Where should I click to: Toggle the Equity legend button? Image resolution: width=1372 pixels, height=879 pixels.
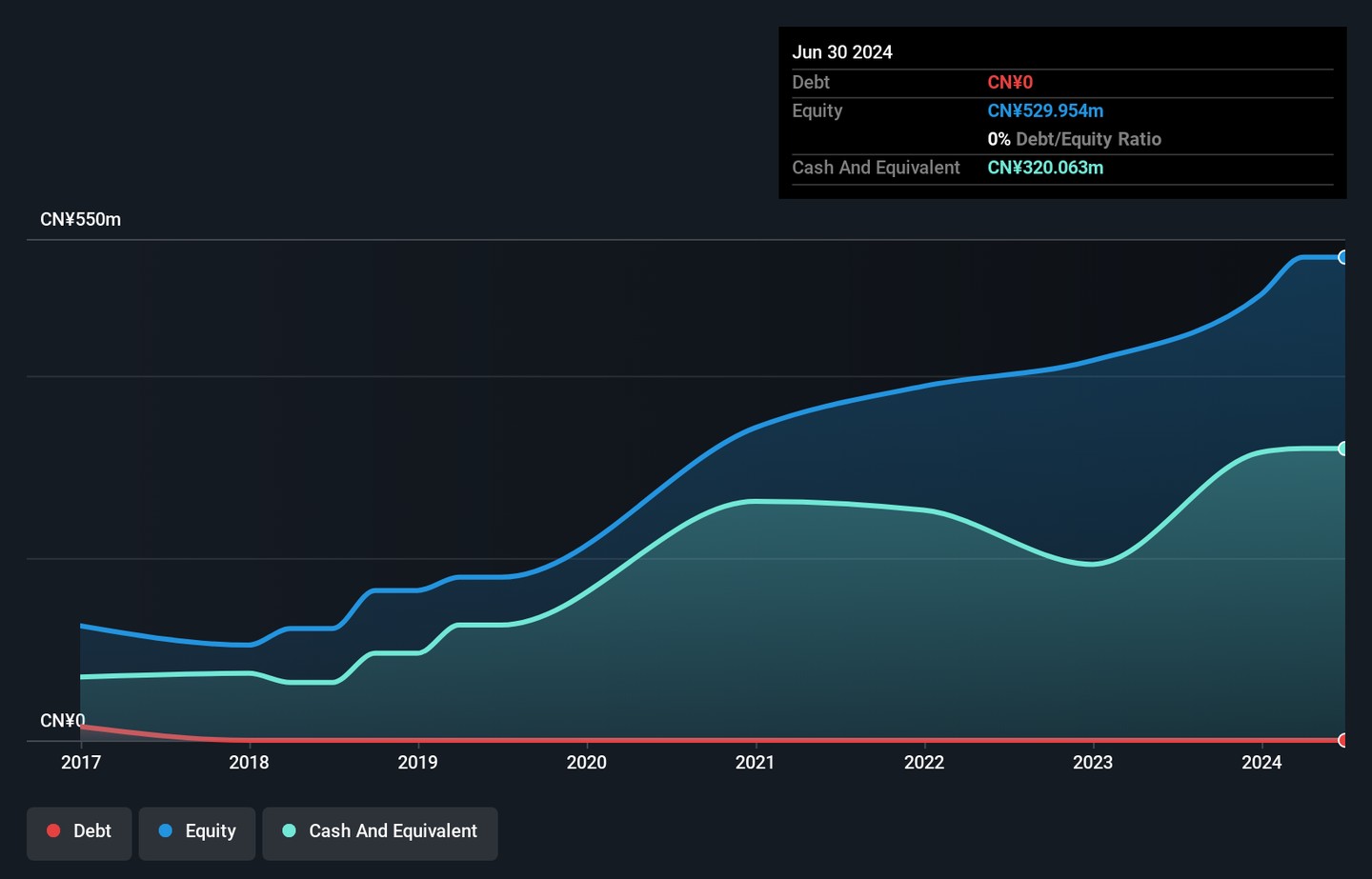[x=197, y=833]
